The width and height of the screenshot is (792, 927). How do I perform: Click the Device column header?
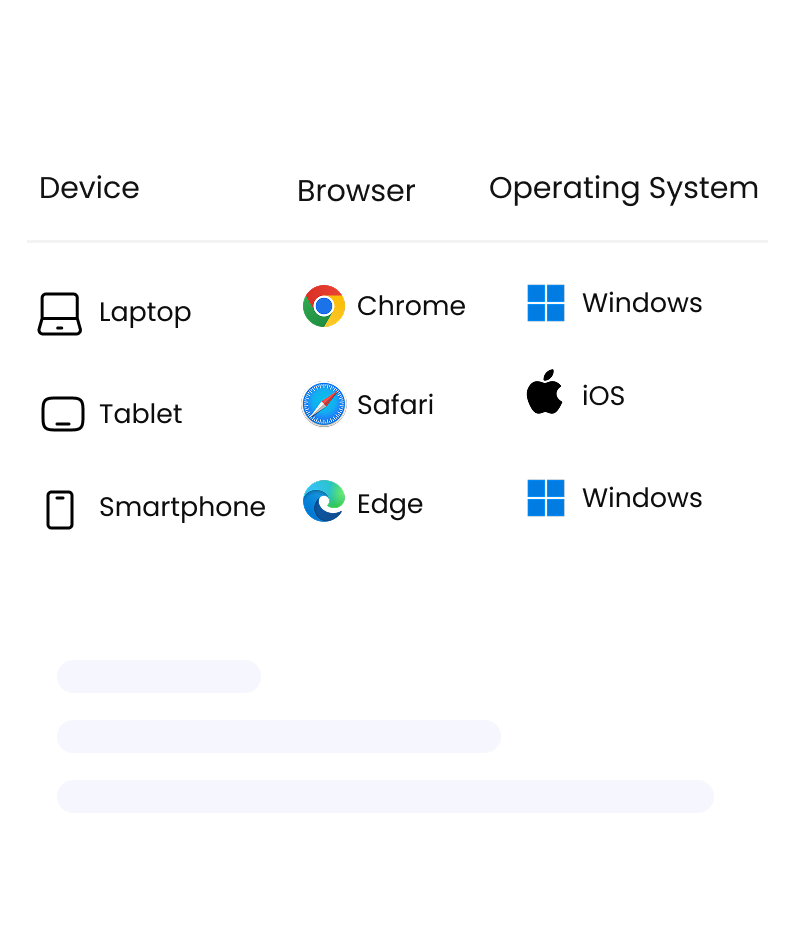[x=89, y=188]
